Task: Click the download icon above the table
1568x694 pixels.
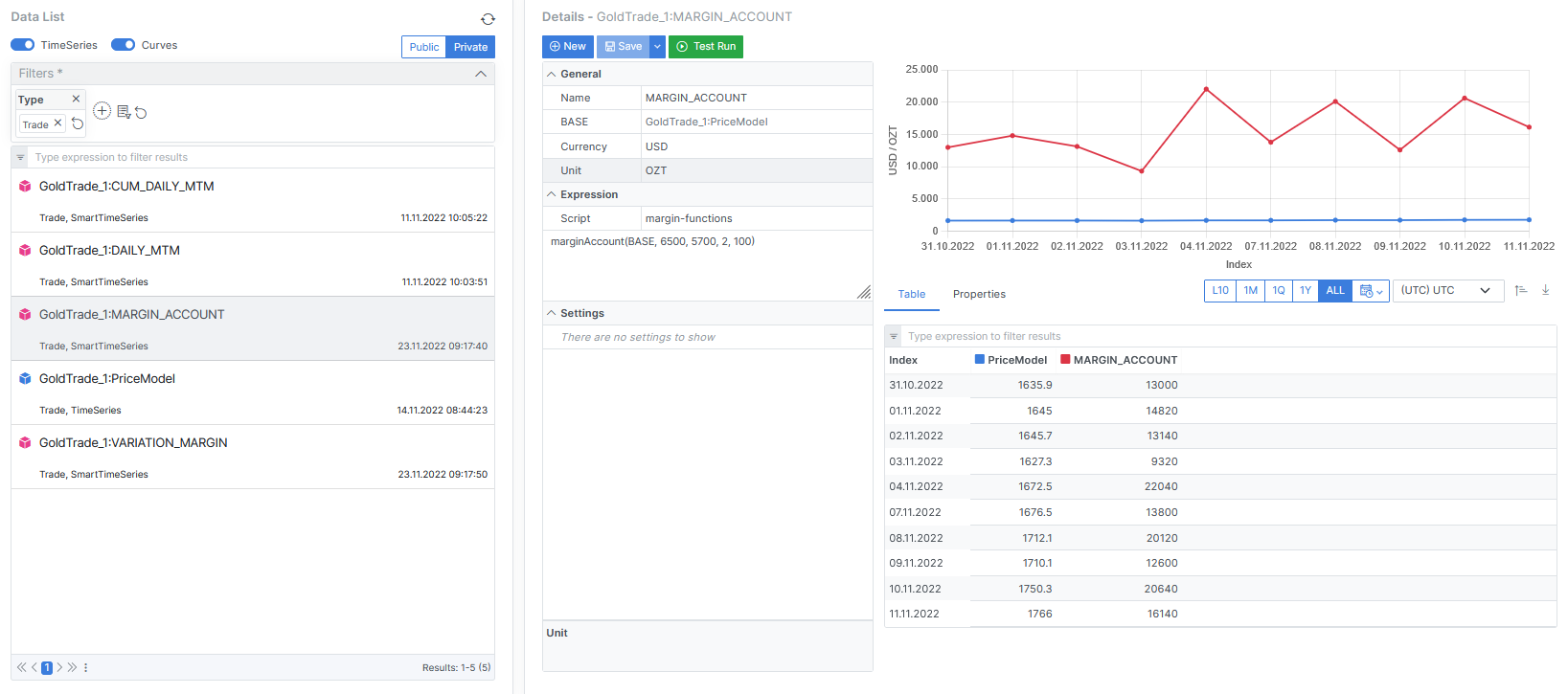Action: pyautogui.click(x=1545, y=290)
